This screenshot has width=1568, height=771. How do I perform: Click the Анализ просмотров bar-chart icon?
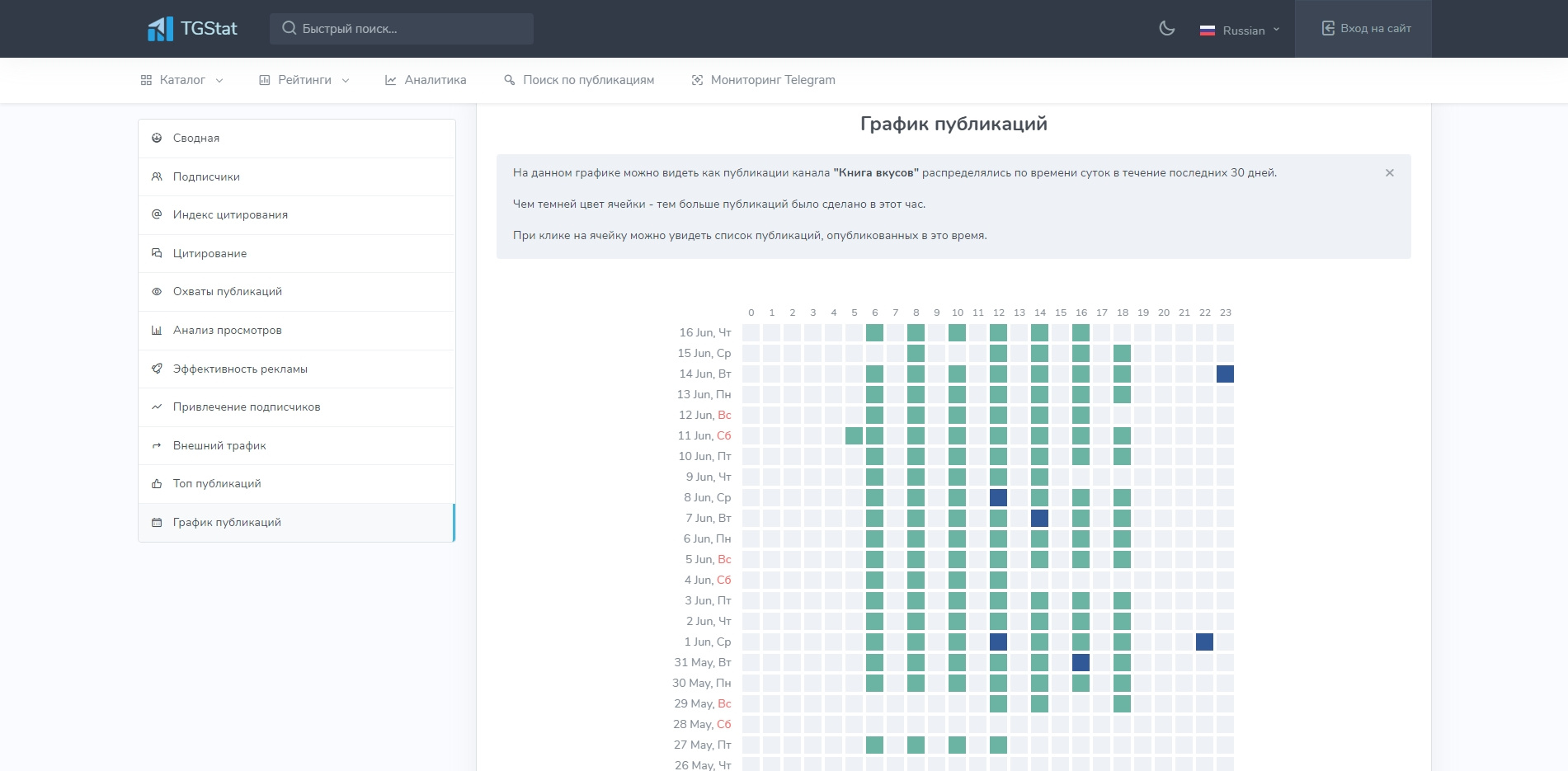pos(157,331)
